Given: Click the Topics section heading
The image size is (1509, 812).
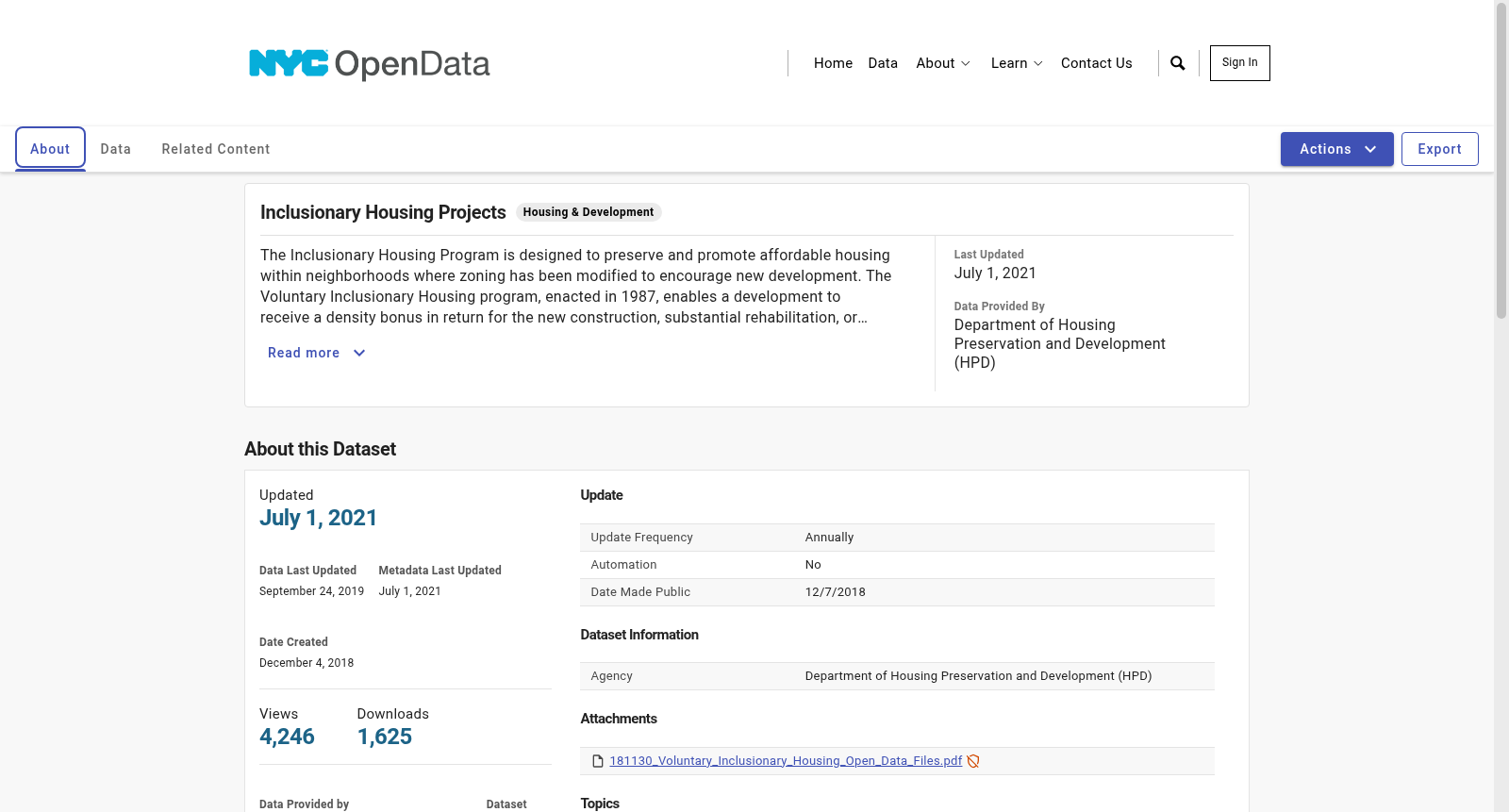Looking at the screenshot, I should tap(600, 804).
